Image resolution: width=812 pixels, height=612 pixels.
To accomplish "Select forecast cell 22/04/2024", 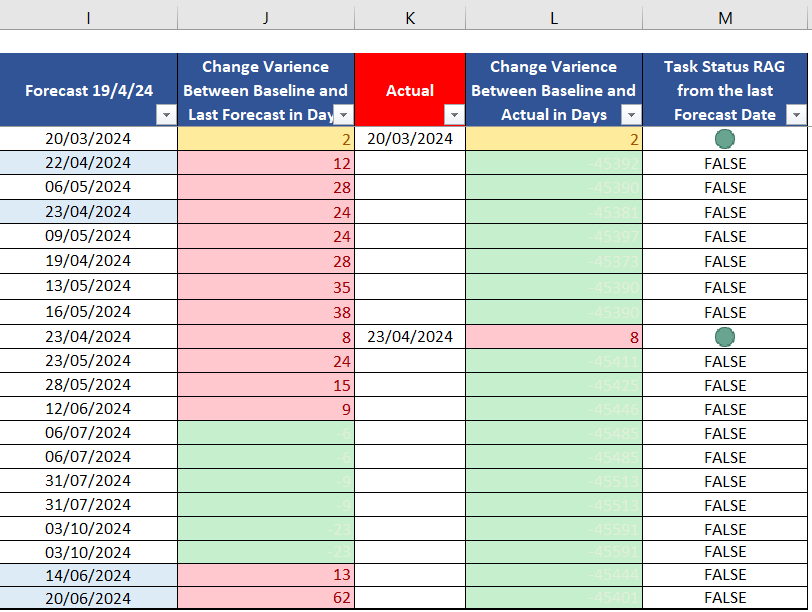I will coord(89,163).
